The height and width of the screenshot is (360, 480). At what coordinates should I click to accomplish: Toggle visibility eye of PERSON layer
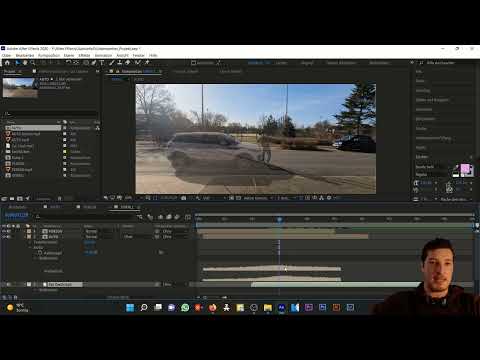[x=4, y=231]
